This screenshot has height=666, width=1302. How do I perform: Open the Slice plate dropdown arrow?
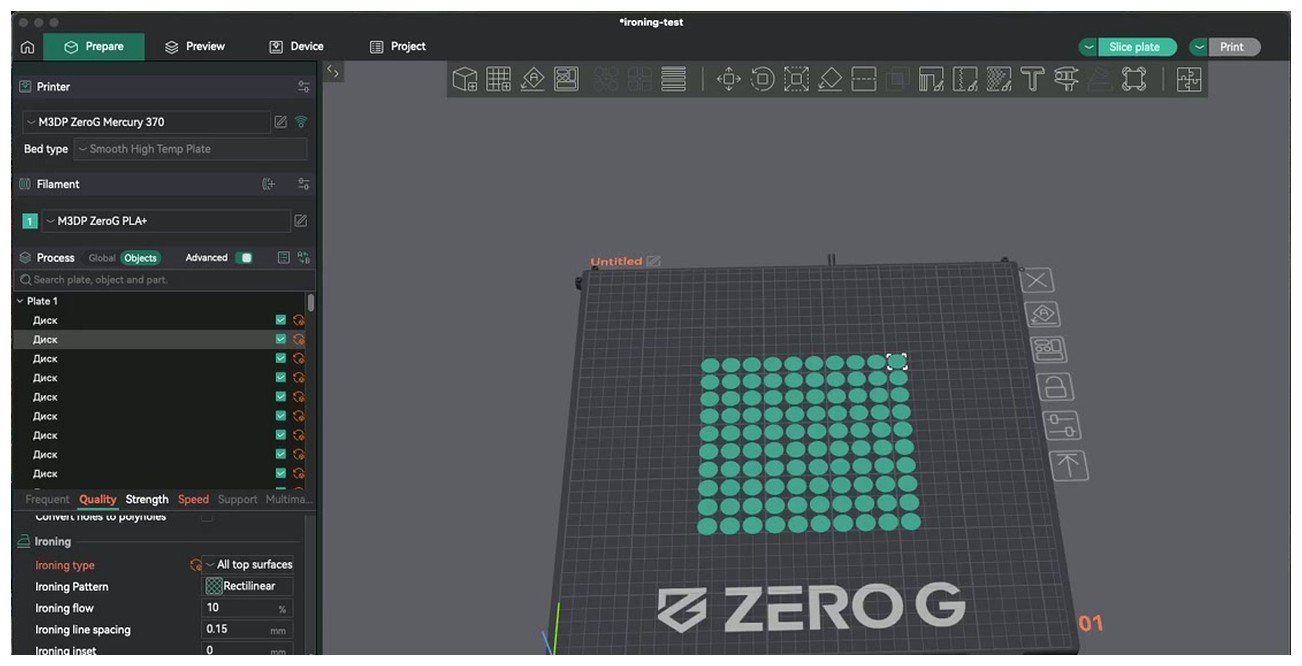click(1089, 47)
